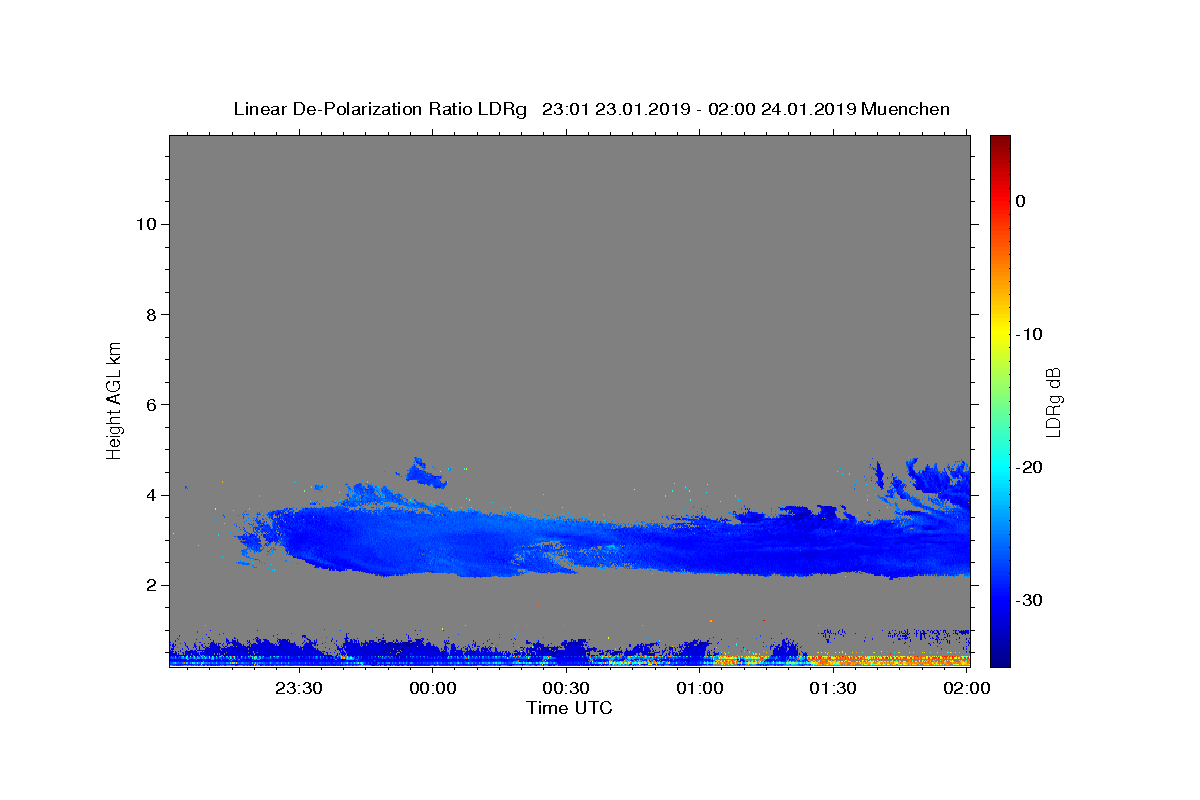Pick the dark red top of the colorbar

(1000, 145)
